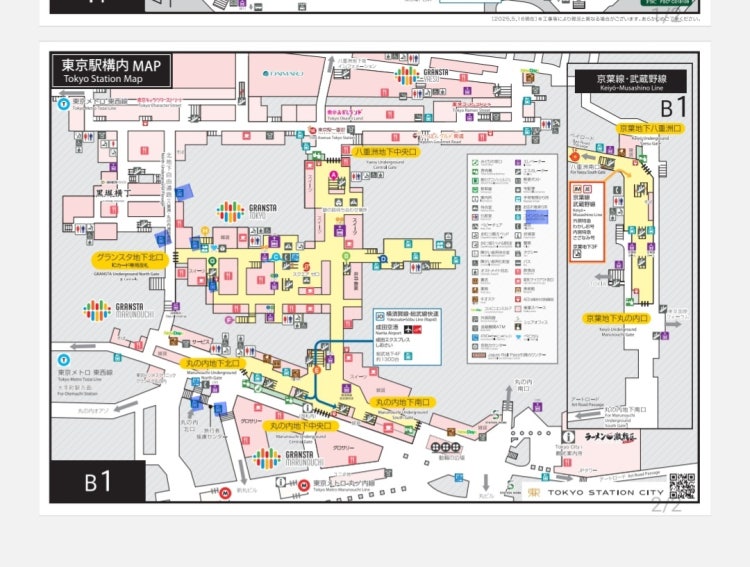
Task: Click the 丸の内地下北口 yellow label
Action: point(212,364)
